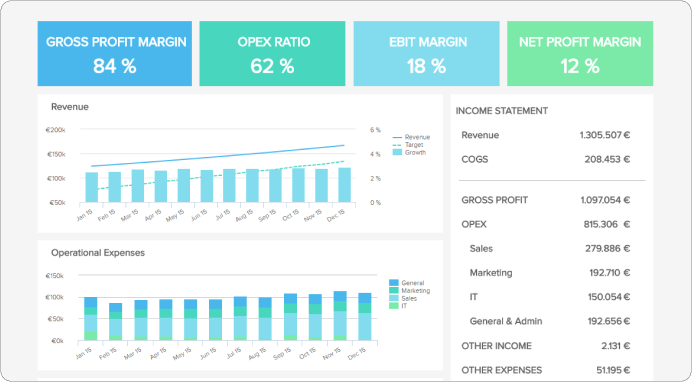Viewport: 692px width, 382px height.
Task: Click the Sales legend color swatch
Action: pos(394,298)
